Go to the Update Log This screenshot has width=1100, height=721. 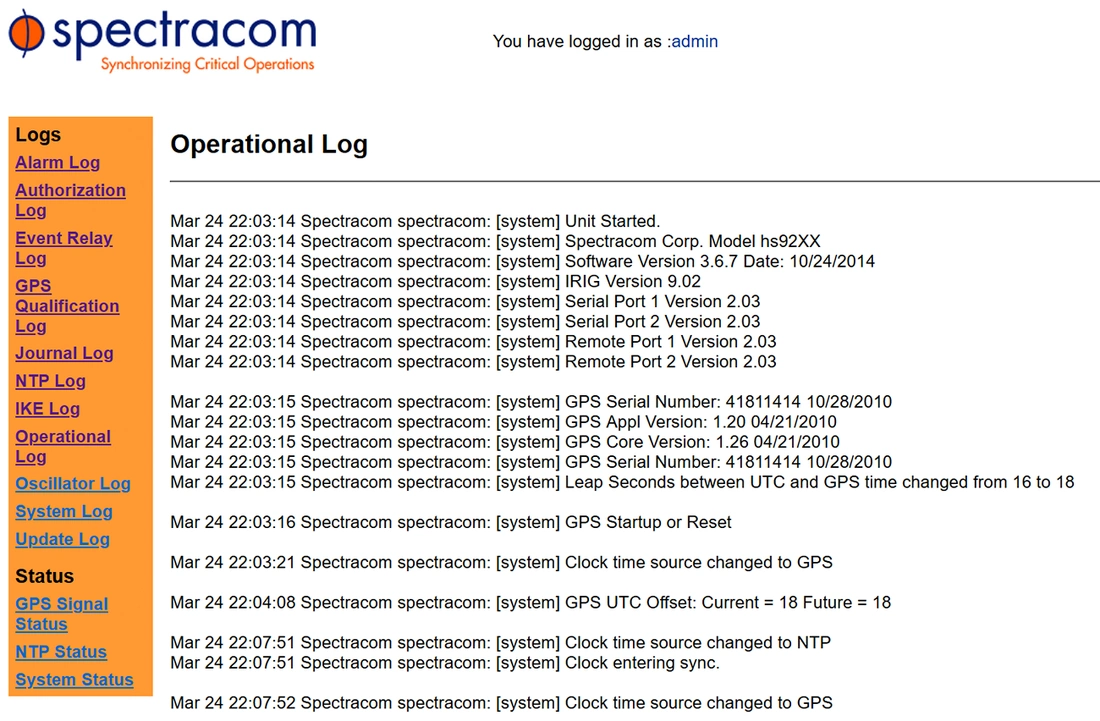click(x=62, y=539)
